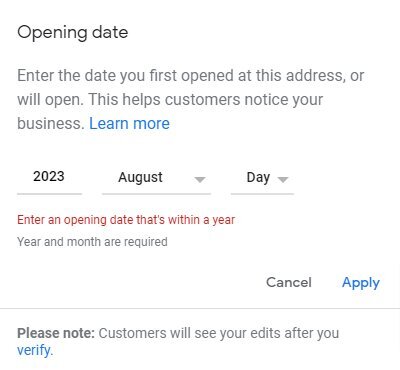Viewport: 400px width, 370px height.
Task: Click the Year and month are required hint
Action: pos(92,242)
